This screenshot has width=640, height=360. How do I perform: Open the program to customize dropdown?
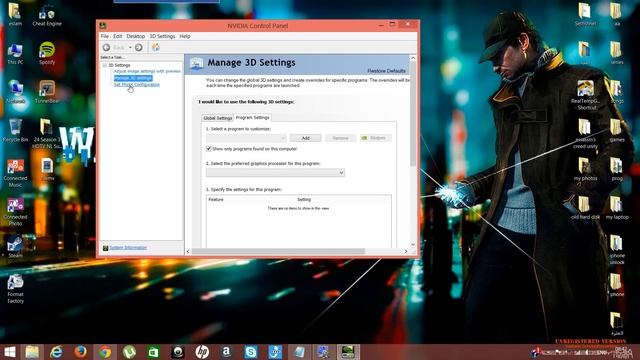pos(246,138)
